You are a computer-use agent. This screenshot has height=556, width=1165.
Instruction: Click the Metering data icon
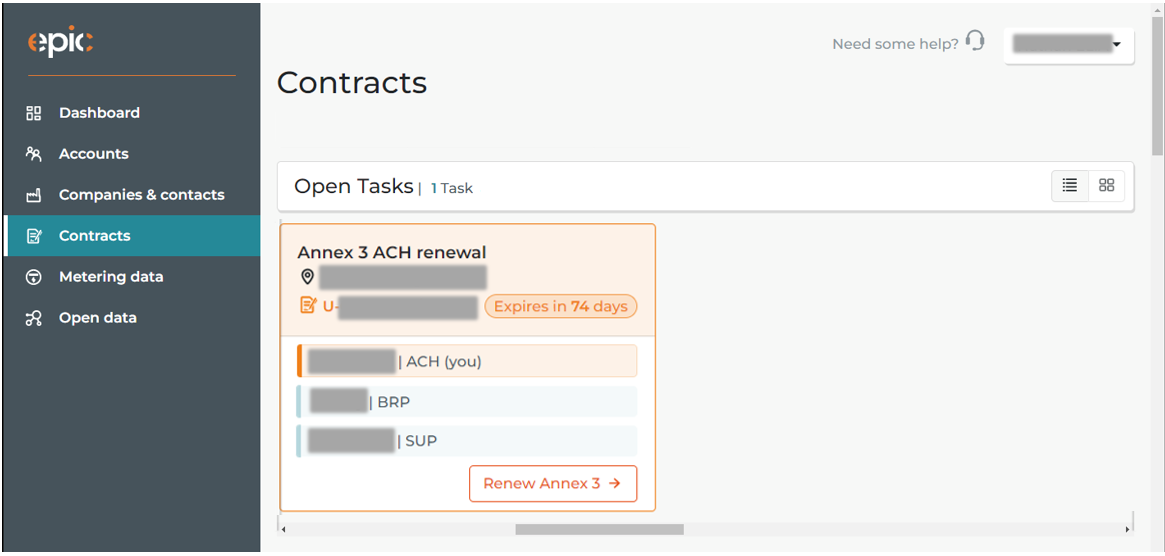click(x=33, y=277)
